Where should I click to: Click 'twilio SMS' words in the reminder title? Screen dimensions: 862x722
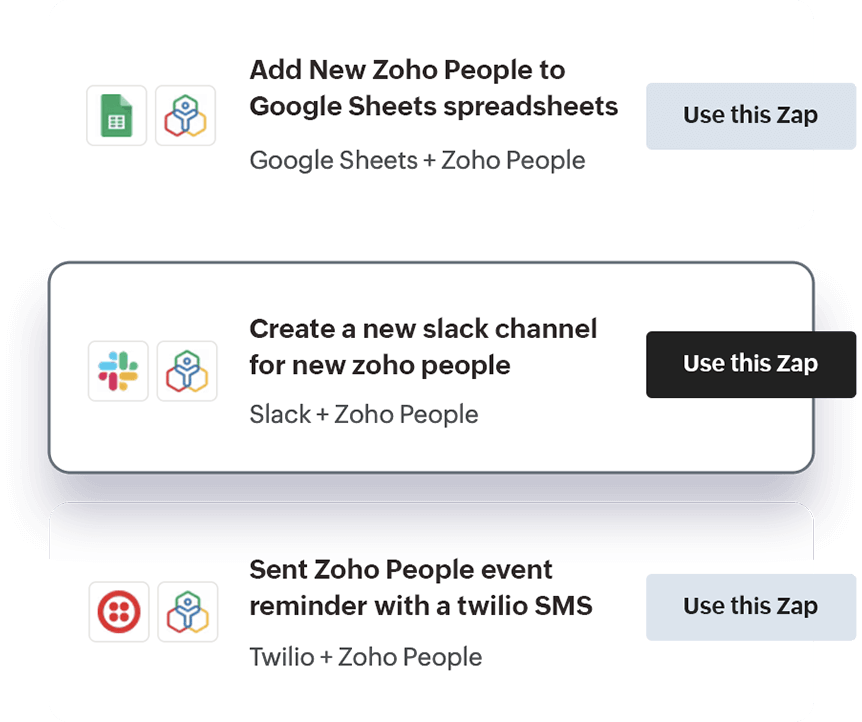click(x=525, y=606)
